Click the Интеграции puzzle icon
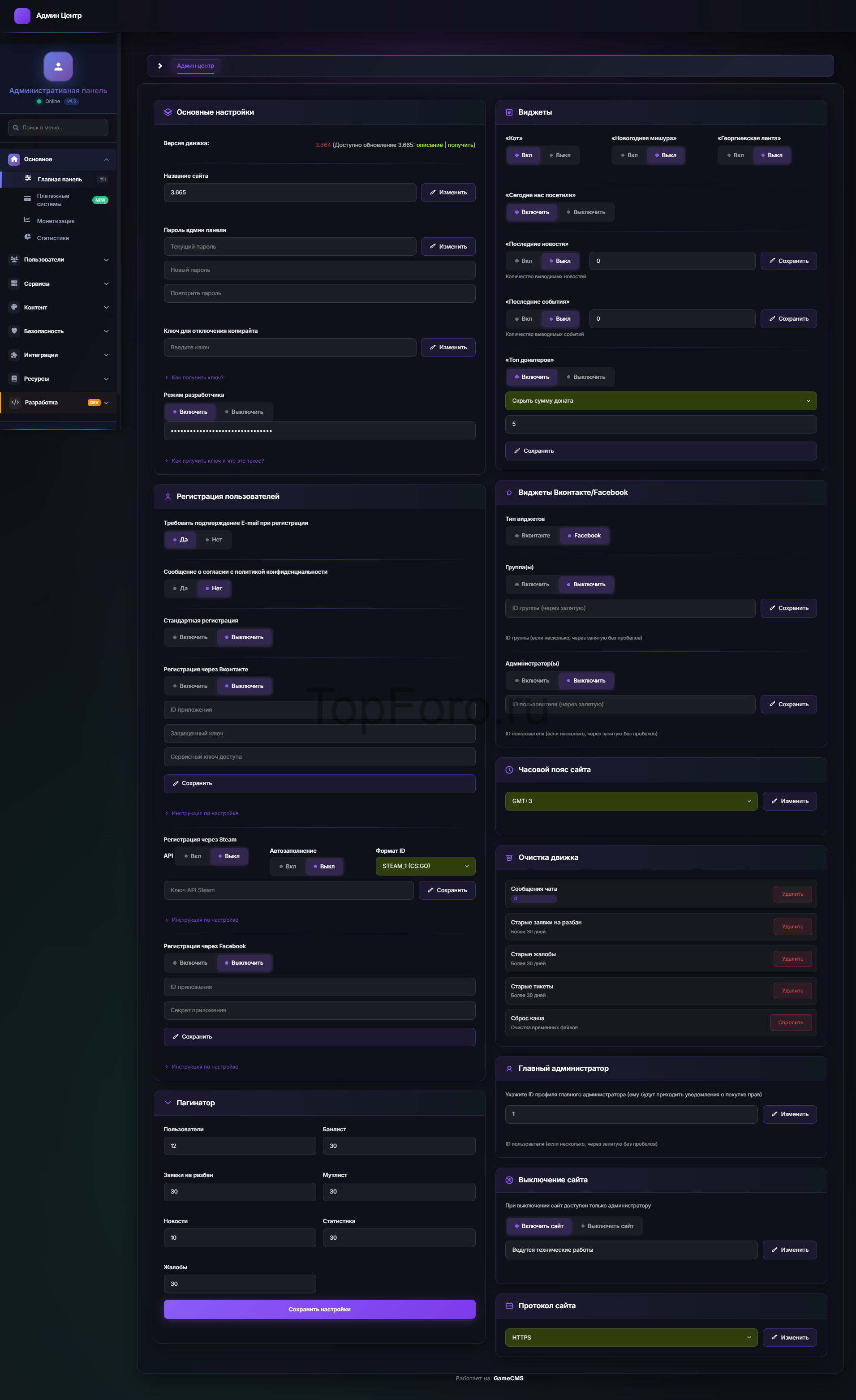Viewport: 856px width, 1400px height. click(14, 355)
